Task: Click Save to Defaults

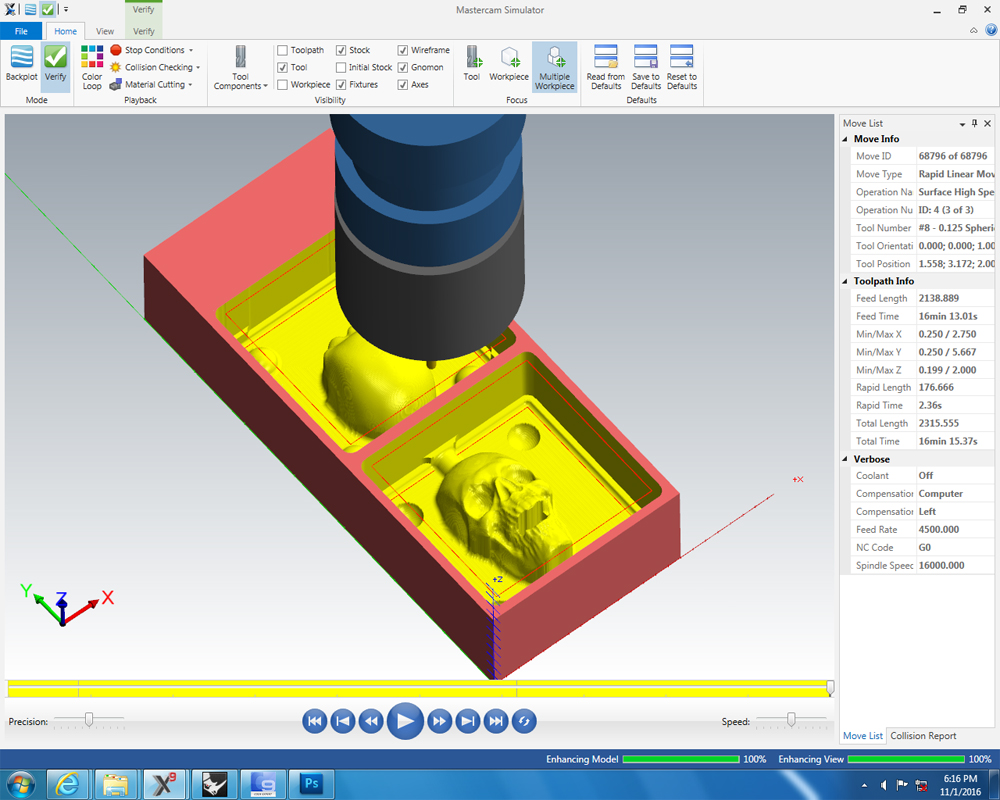Action: pos(645,68)
